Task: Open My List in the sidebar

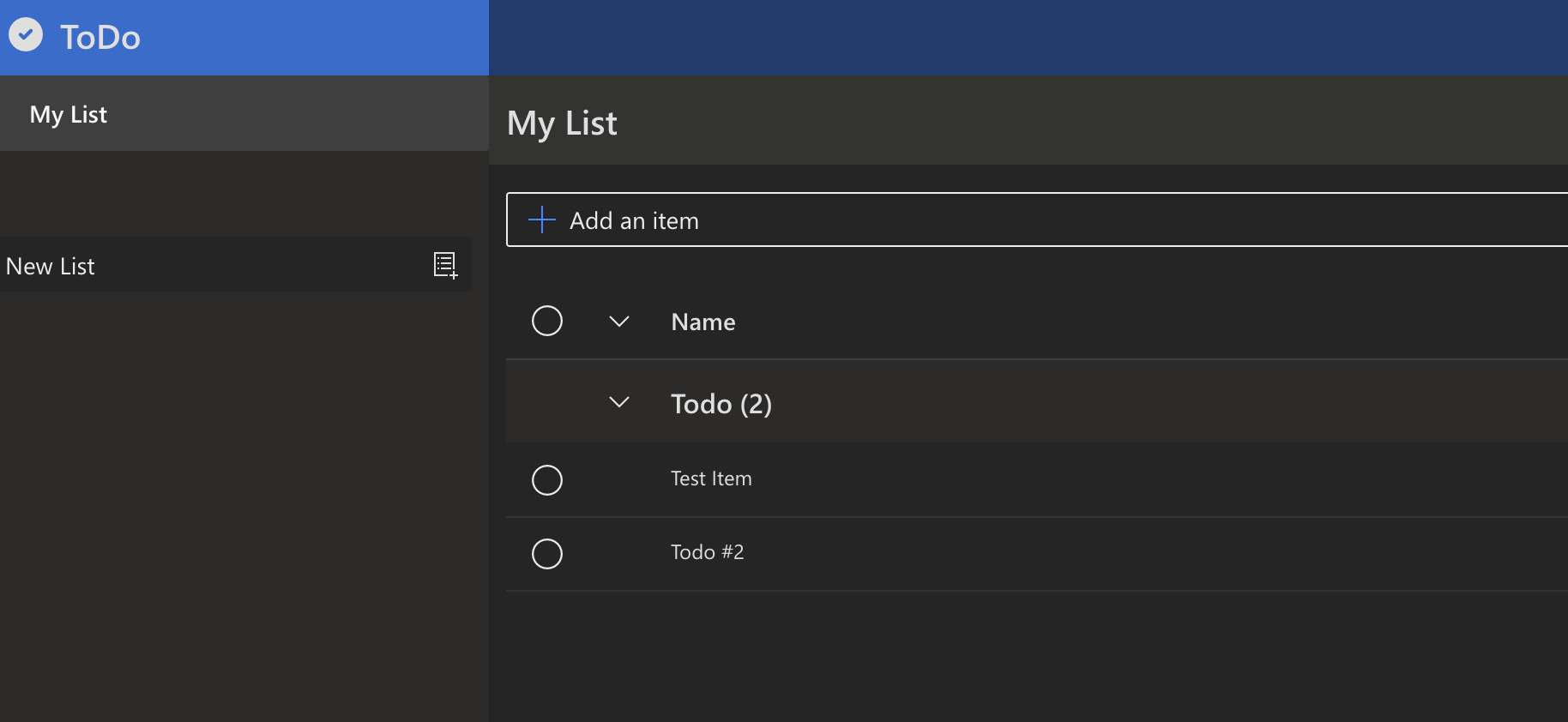Action: pos(244,114)
